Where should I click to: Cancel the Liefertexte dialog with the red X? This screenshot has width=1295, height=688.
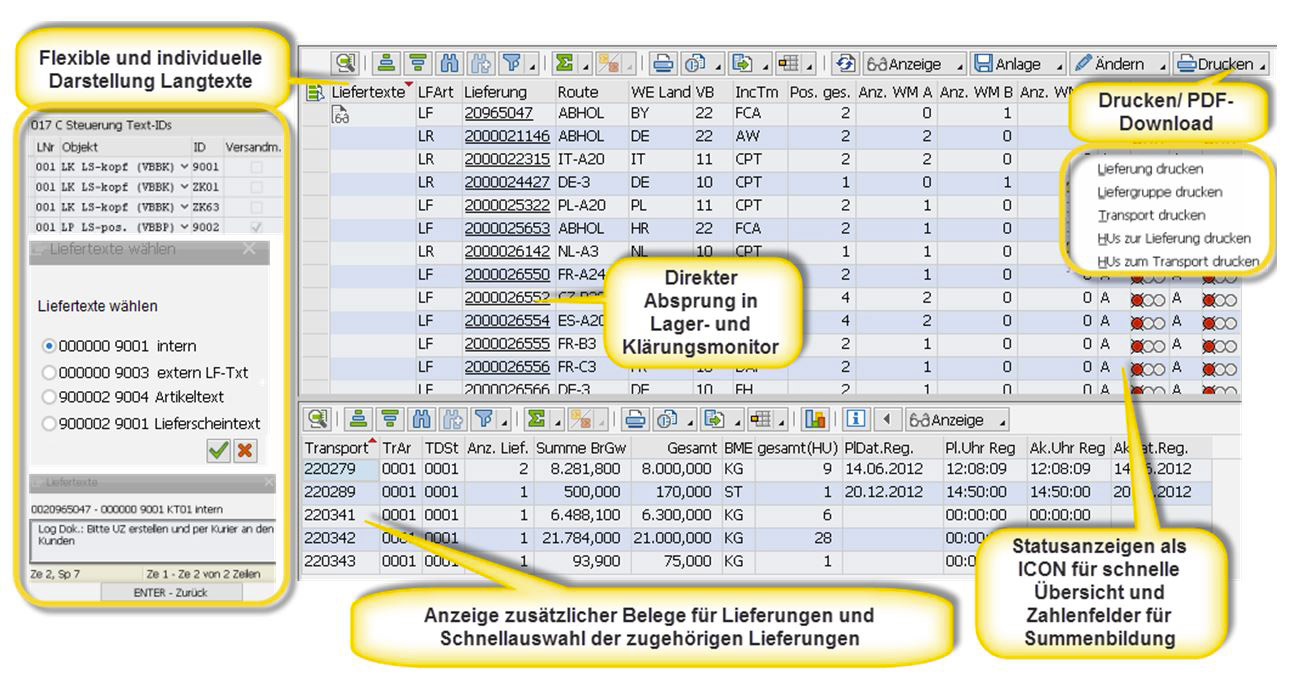pos(243,451)
